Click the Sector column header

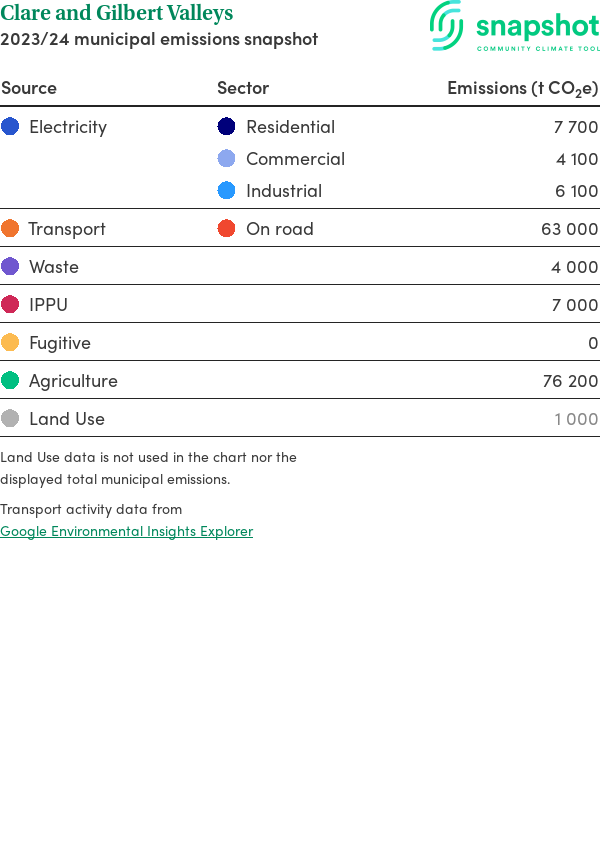coord(243,88)
